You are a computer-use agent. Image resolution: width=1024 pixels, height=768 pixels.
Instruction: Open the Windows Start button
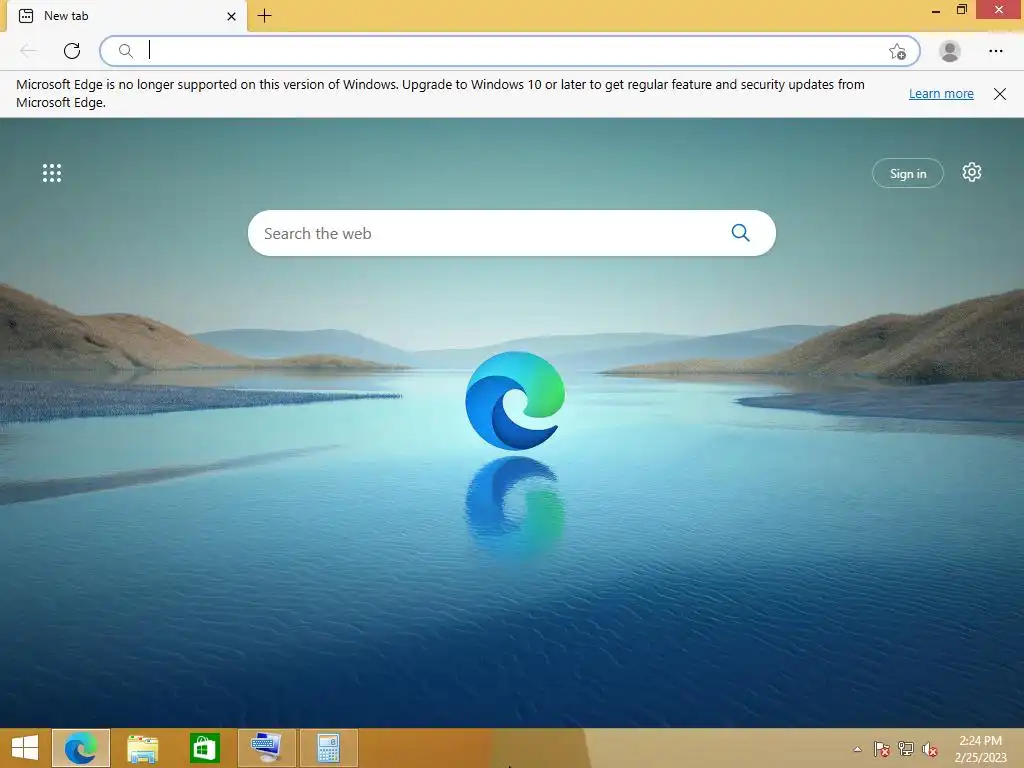pyautogui.click(x=25, y=748)
